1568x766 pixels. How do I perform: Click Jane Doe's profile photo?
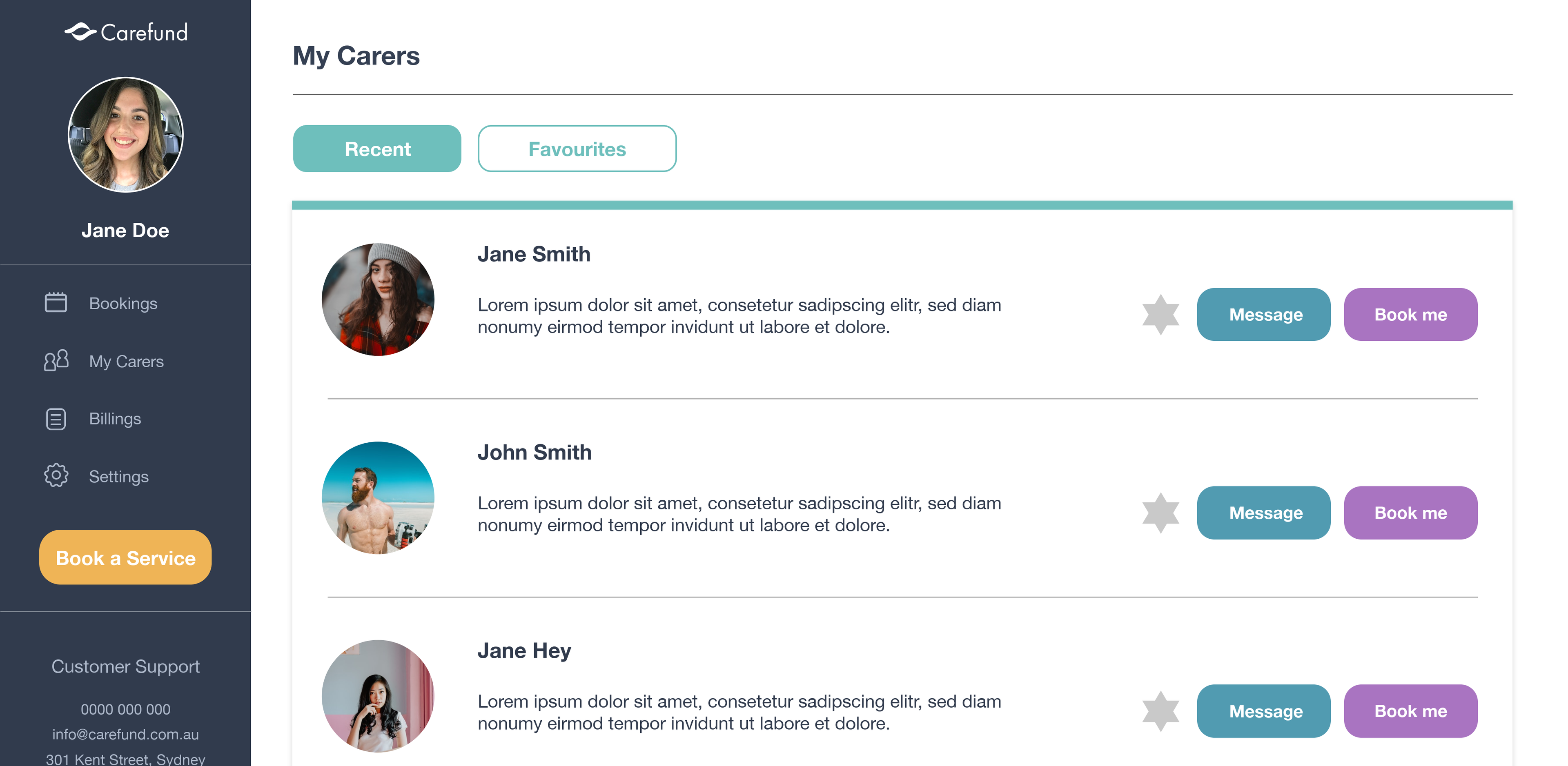125,134
